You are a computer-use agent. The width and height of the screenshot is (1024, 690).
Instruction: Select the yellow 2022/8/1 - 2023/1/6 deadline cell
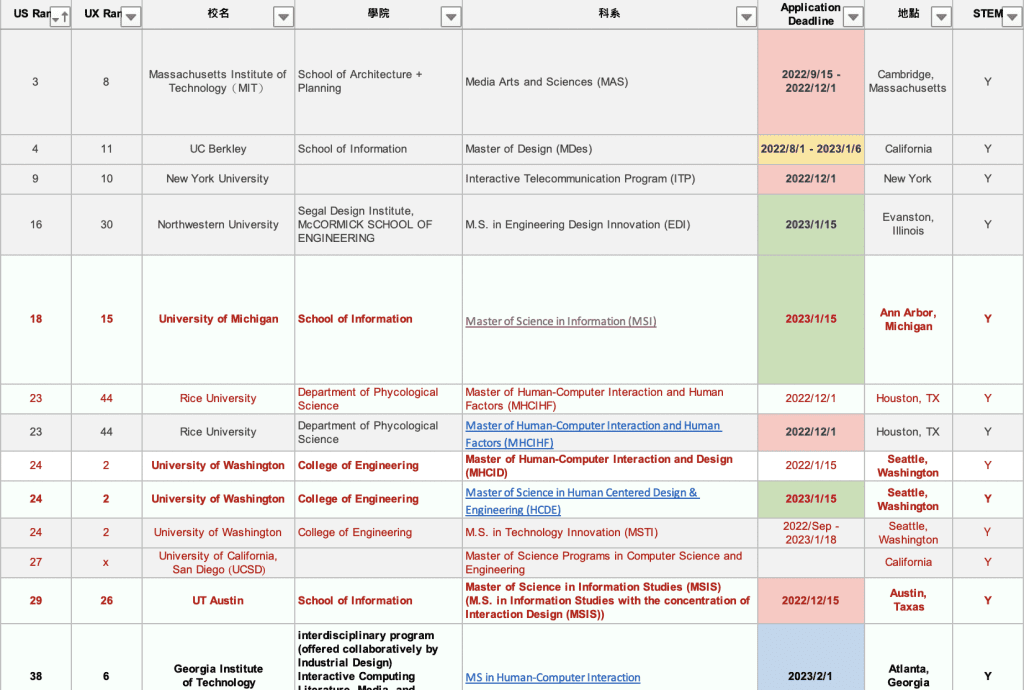(811, 149)
